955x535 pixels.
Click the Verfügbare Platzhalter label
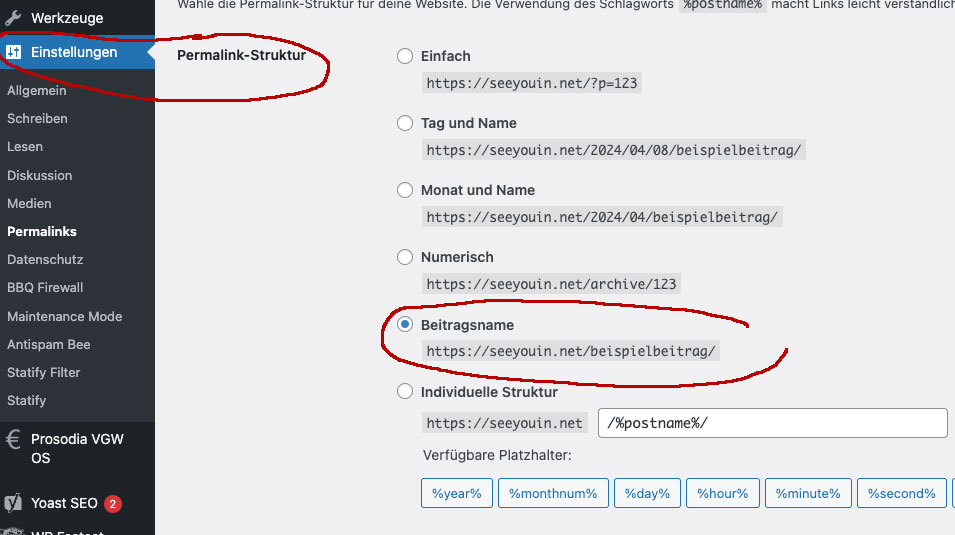(497, 455)
